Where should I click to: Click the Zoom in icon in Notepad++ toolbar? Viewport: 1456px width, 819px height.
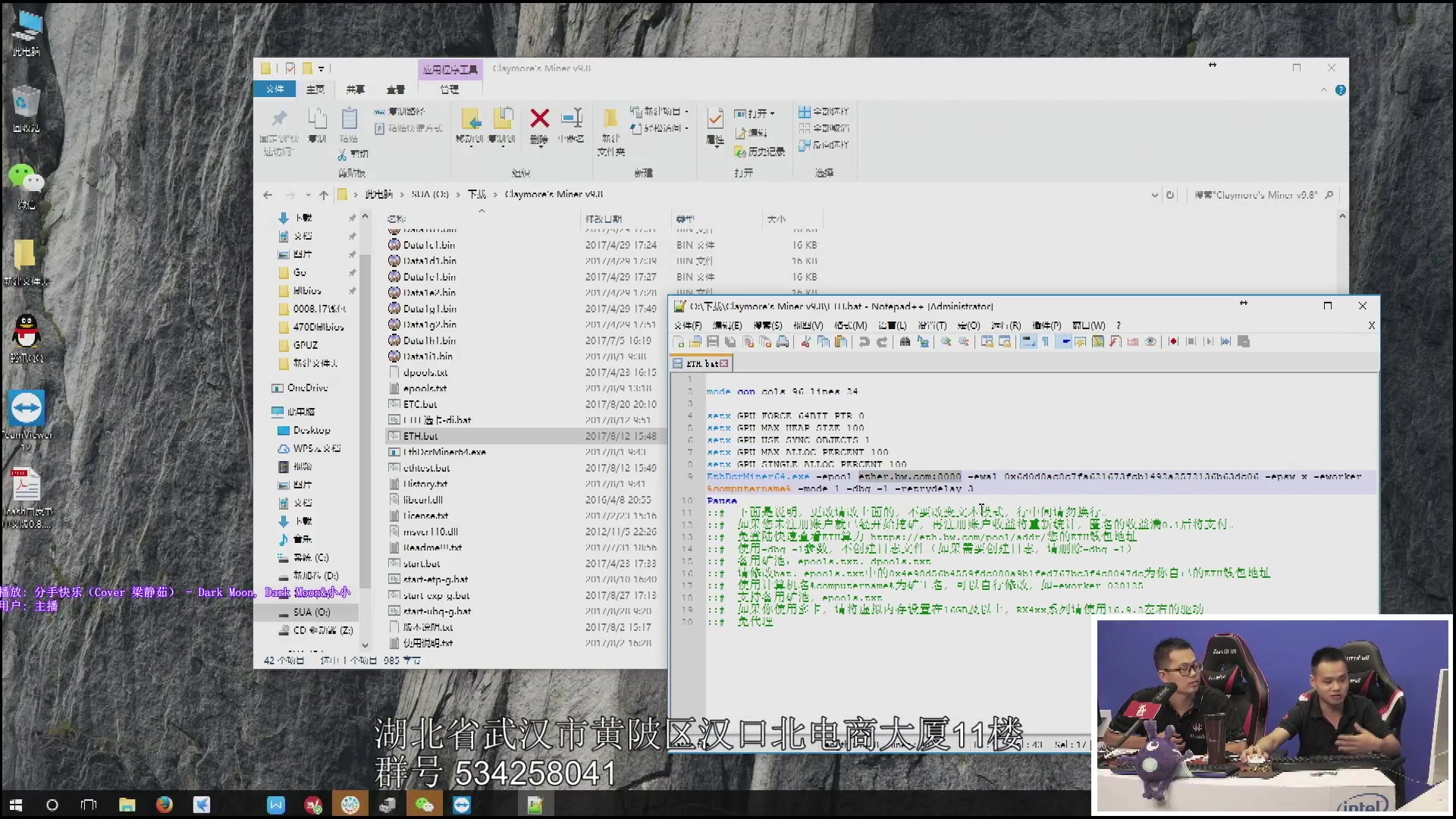click(x=946, y=342)
